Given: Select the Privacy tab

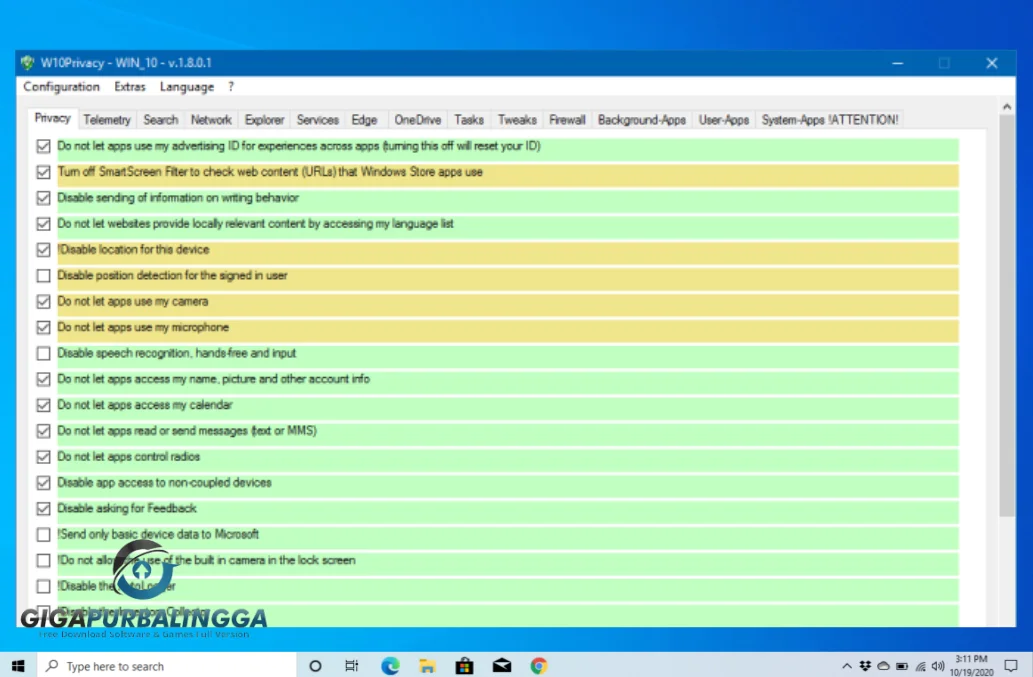Looking at the screenshot, I should pyautogui.click(x=53, y=119).
